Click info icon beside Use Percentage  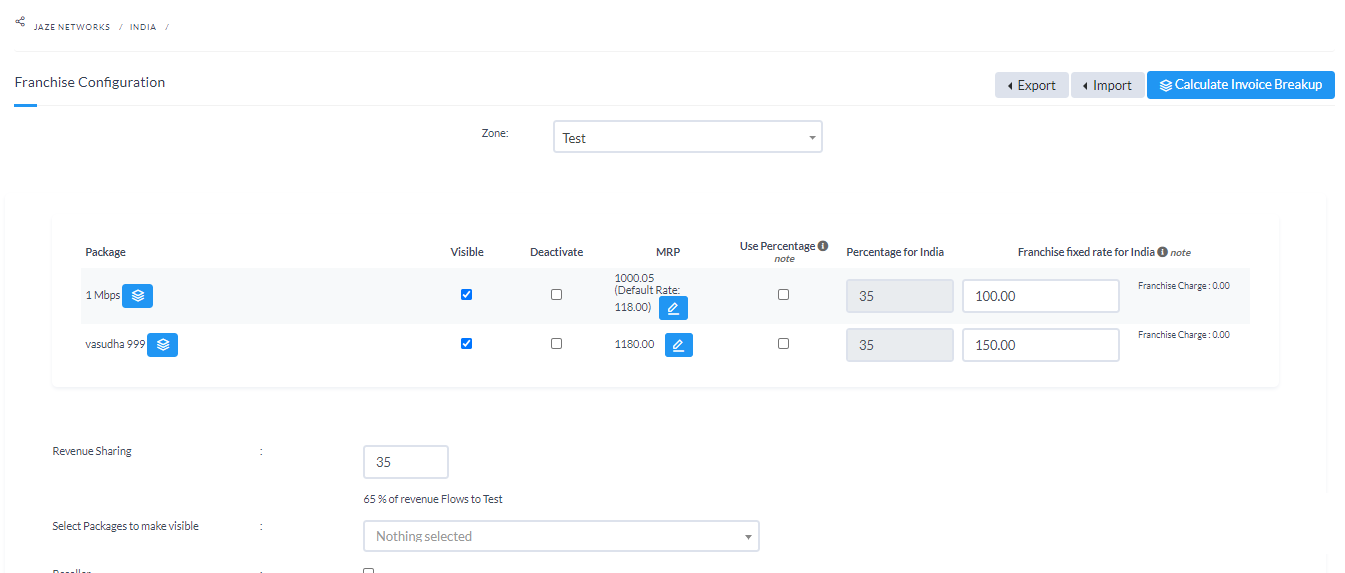(822, 246)
